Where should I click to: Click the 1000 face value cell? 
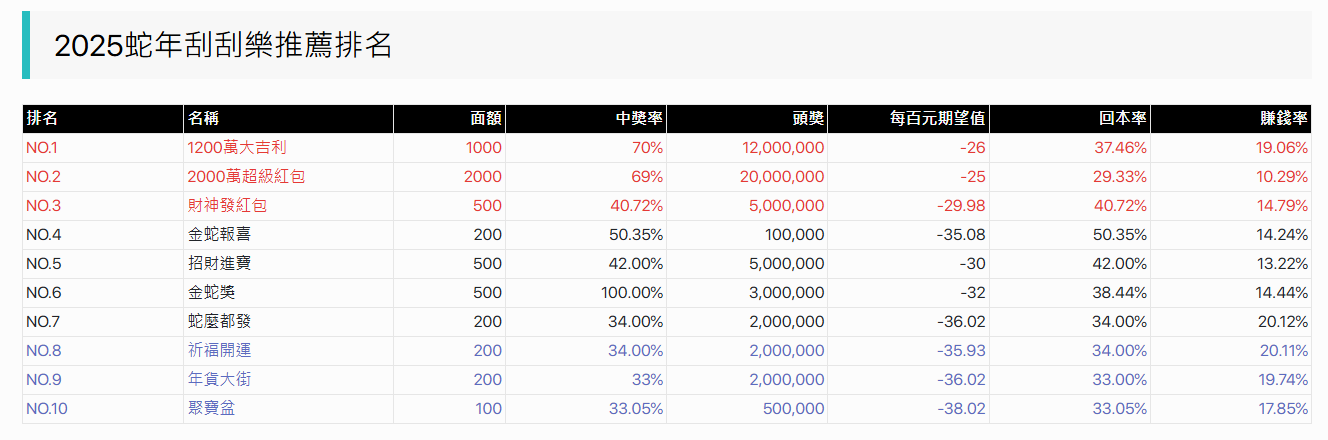(449, 148)
